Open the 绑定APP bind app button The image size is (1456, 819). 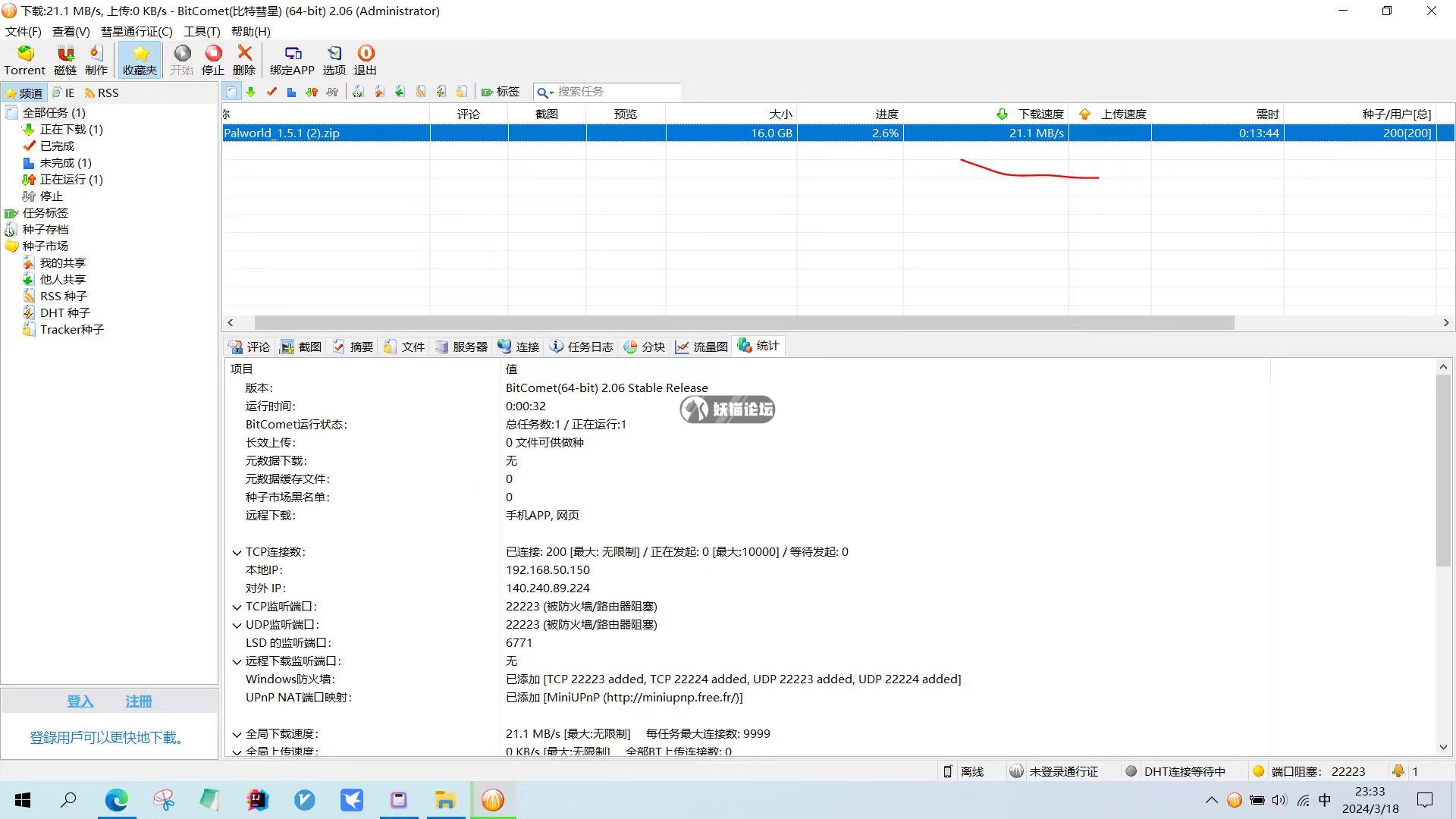click(x=292, y=60)
